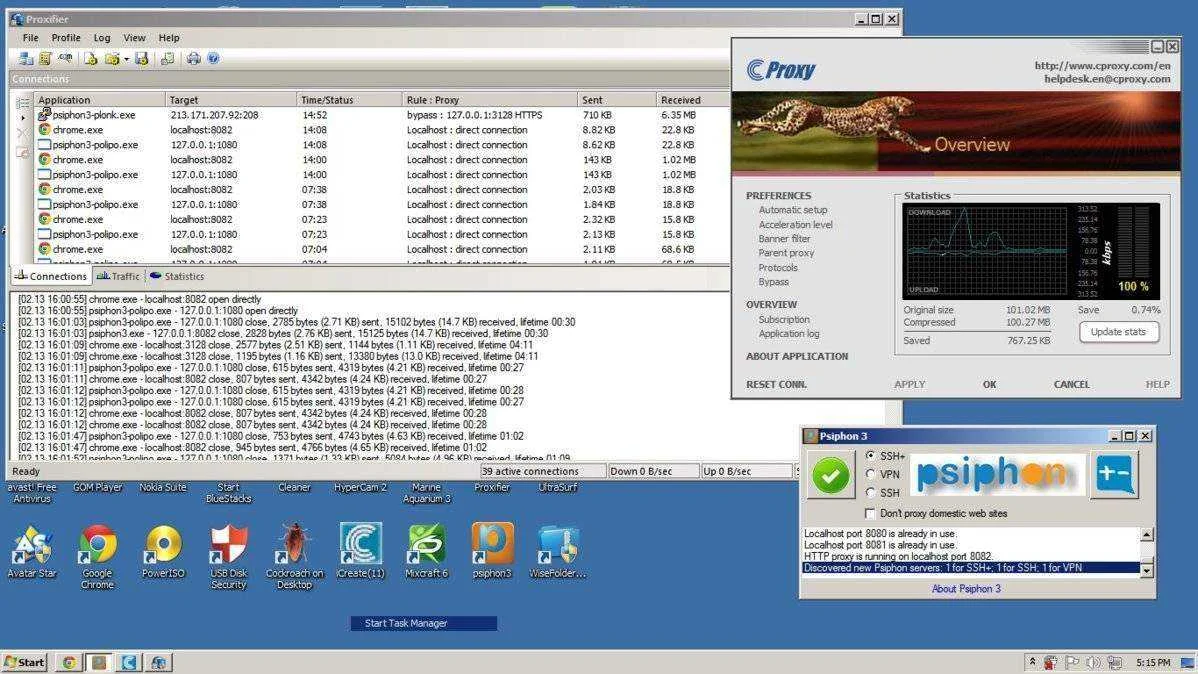The width and height of the screenshot is (1198, 674).
Task: Enable Don't proxy domestic web sites checkbox
Action: 869,514
